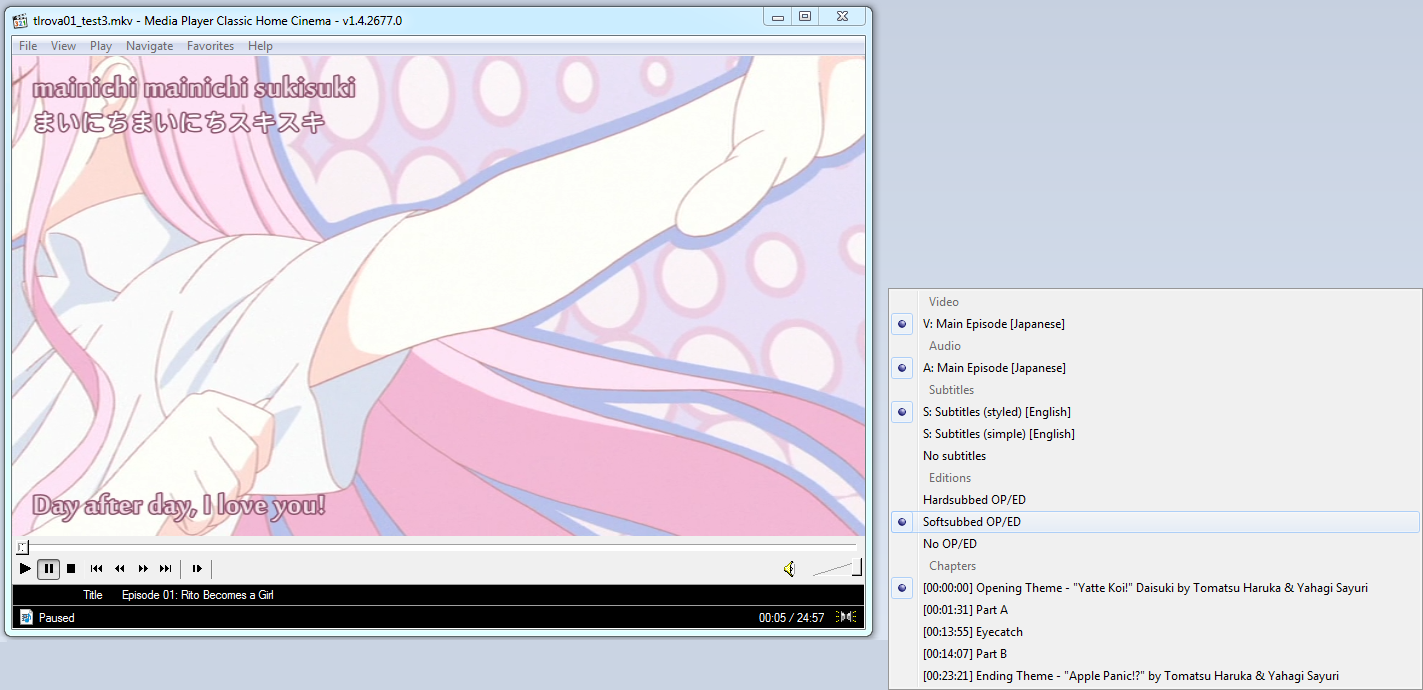Switch to Hardsubbed OP/ED edition

1155,500
